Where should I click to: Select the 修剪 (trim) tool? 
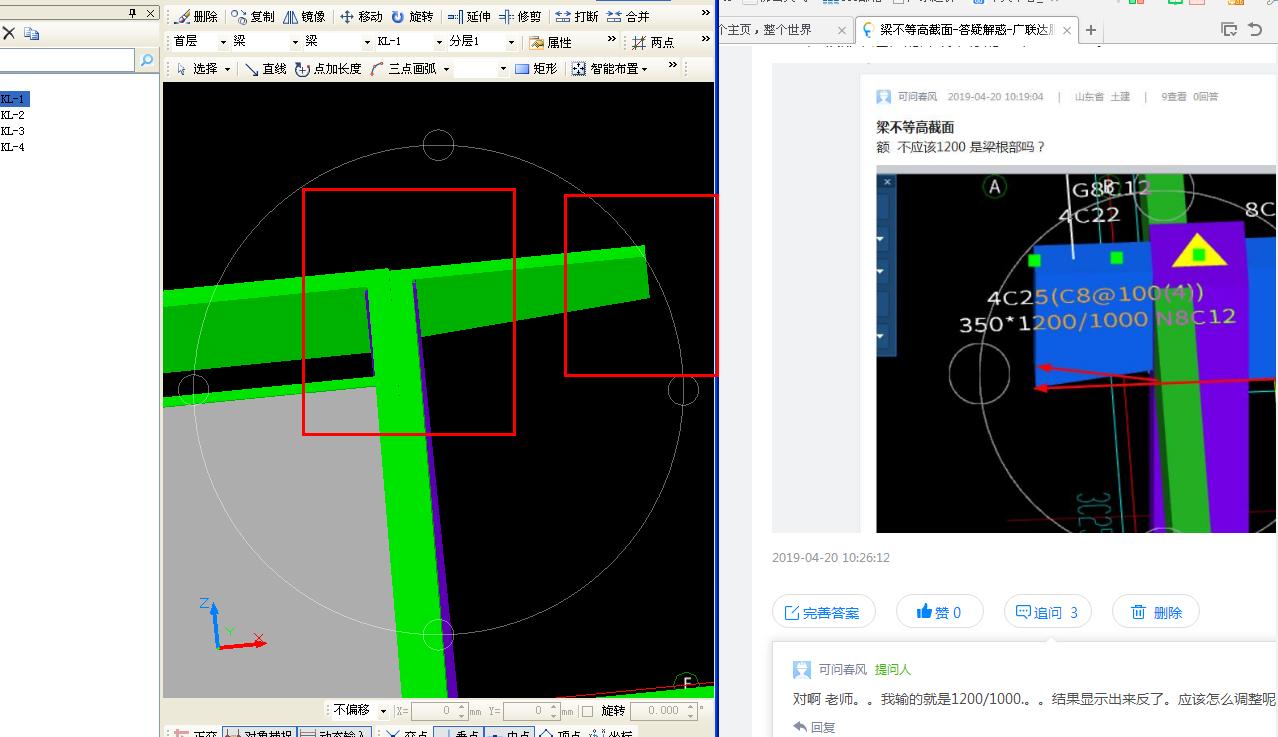520,17
